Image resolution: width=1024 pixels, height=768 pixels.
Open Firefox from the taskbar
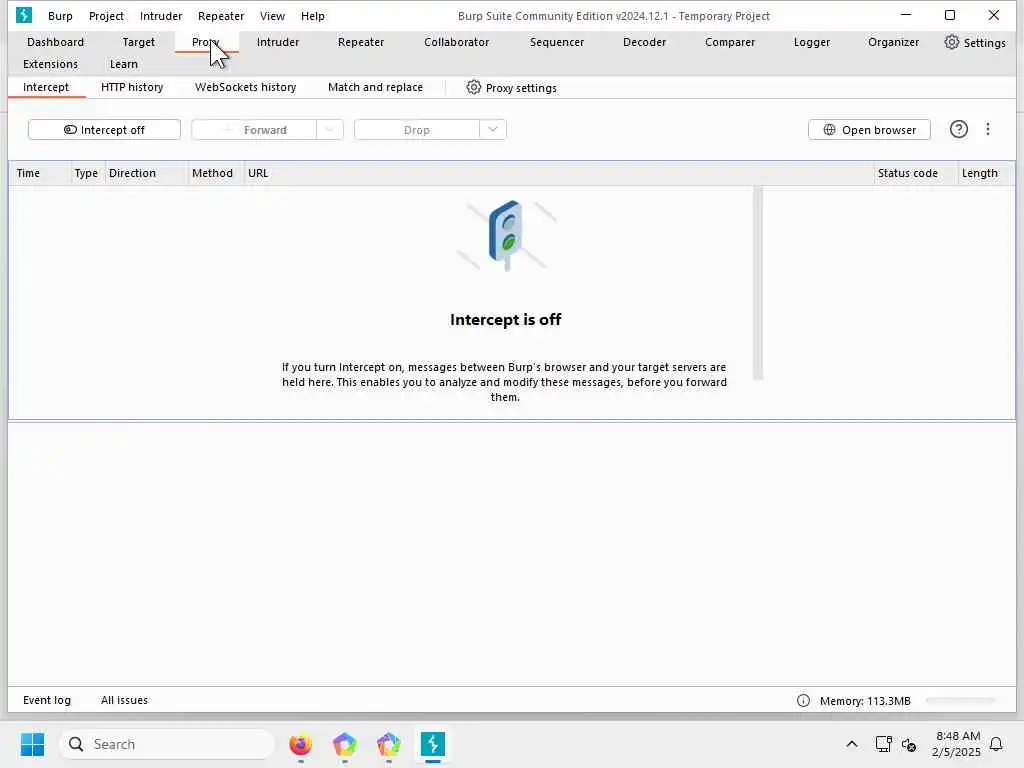[300, 744]
